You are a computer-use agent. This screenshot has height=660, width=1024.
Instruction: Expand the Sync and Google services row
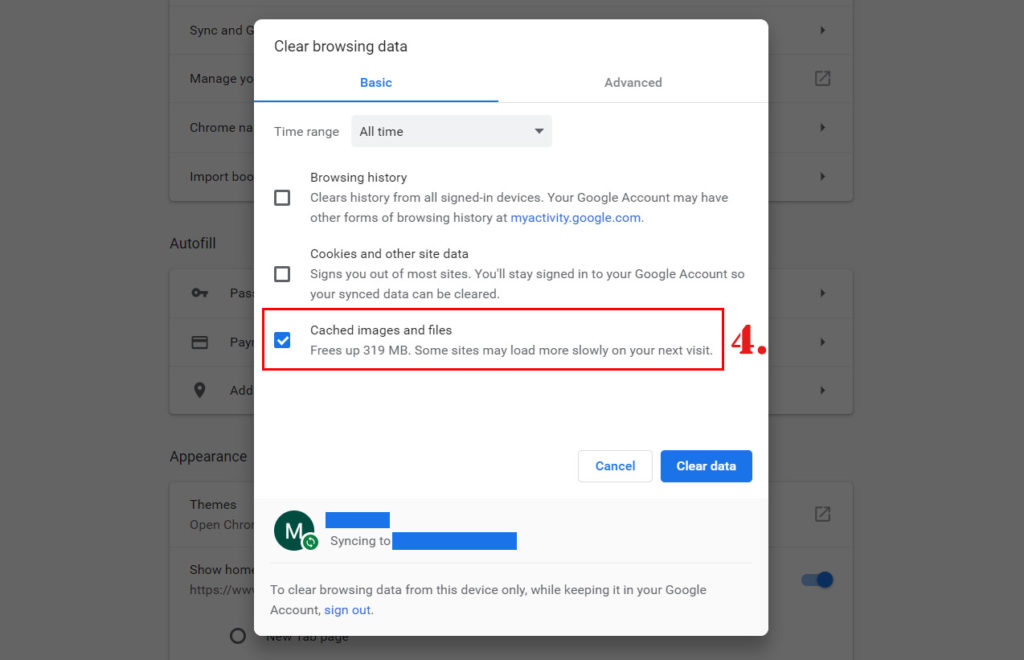822,29
